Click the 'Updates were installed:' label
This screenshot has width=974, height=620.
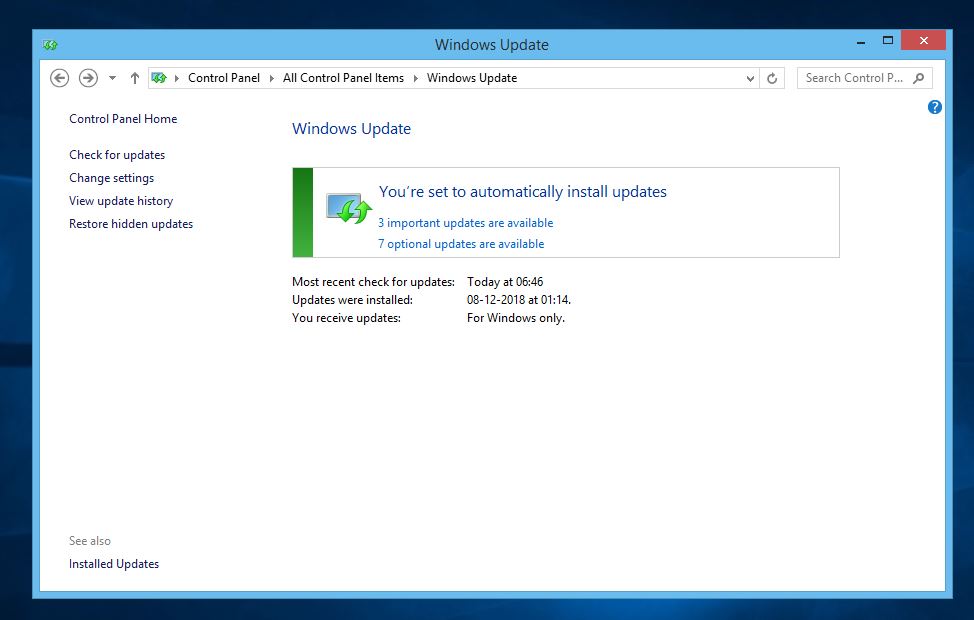coord(352,299)
